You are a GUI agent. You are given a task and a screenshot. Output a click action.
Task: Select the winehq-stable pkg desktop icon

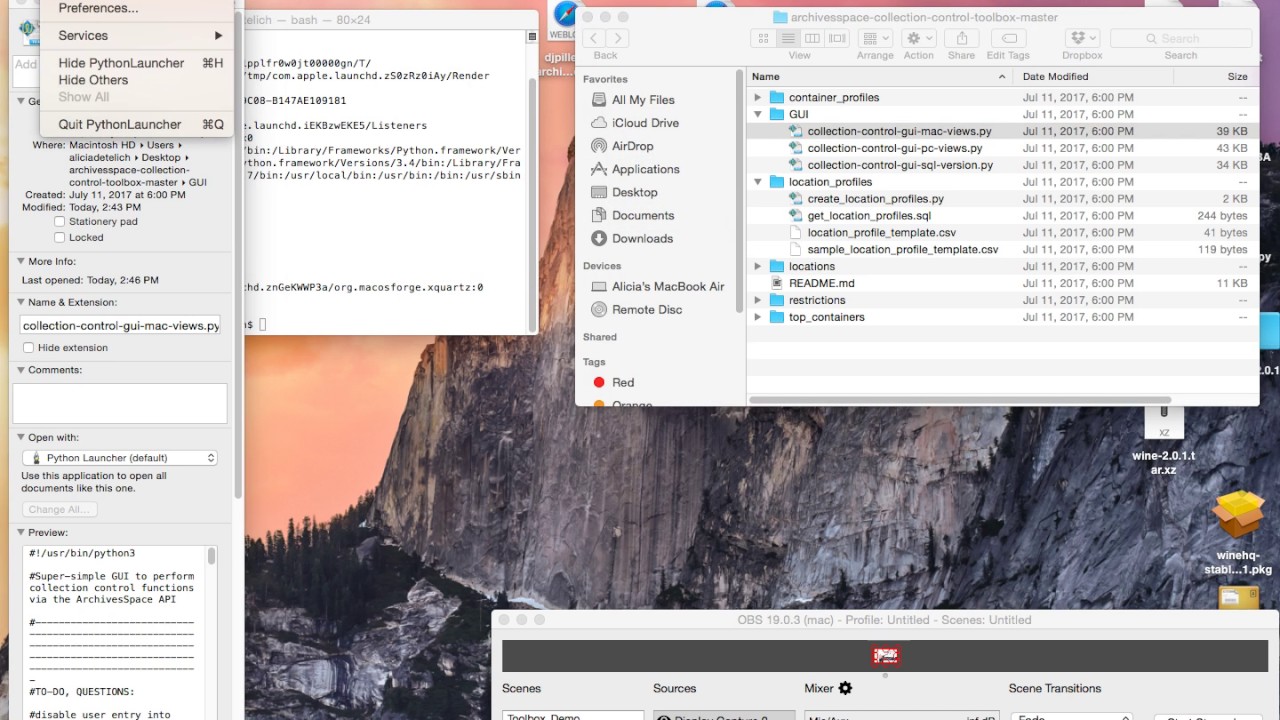1238,534
